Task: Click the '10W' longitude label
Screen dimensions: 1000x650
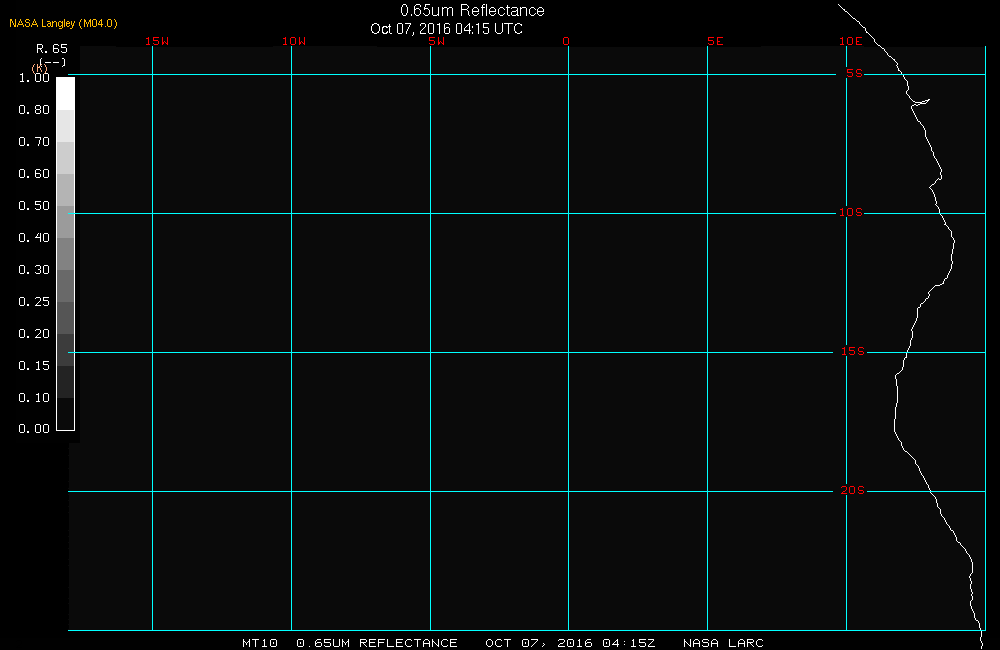Action: (294, 41)
